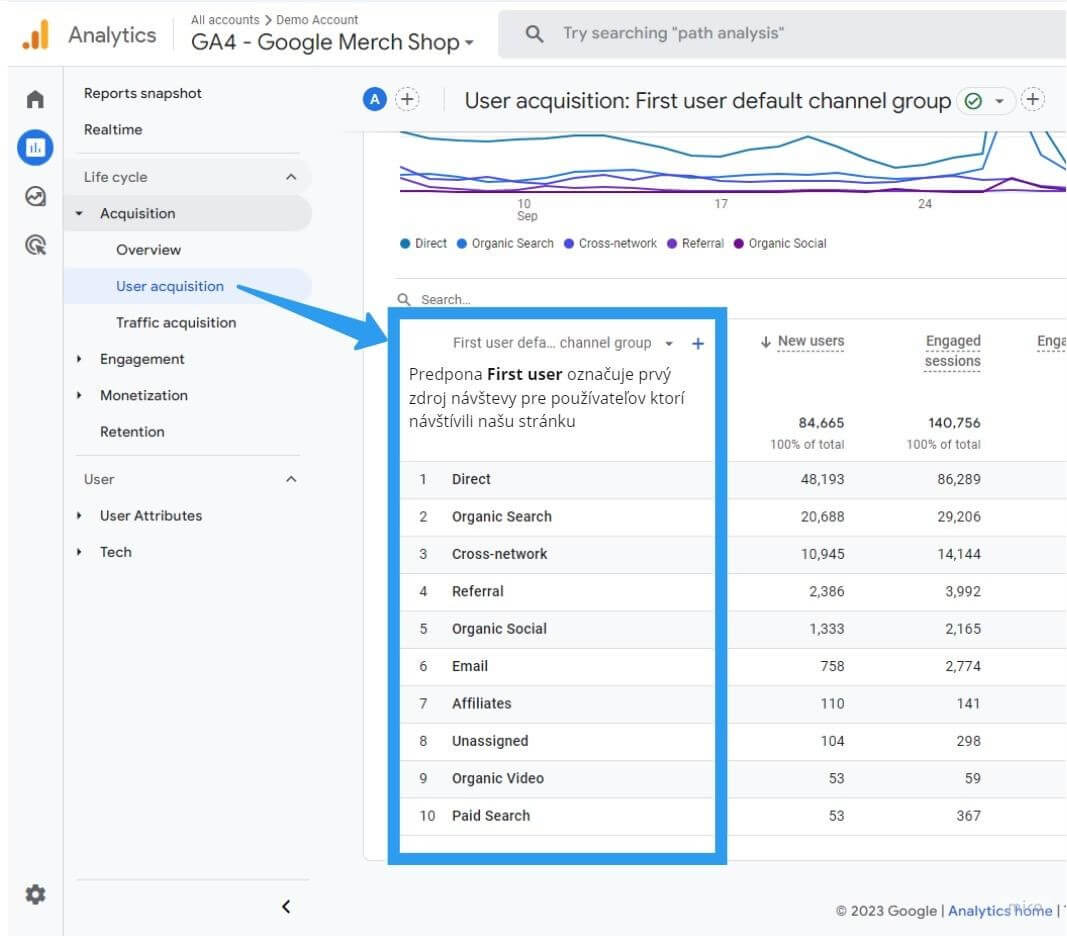Click the Affiliates row label
This screenshot has width=1067, height=936.
click(x=481, y=704)
